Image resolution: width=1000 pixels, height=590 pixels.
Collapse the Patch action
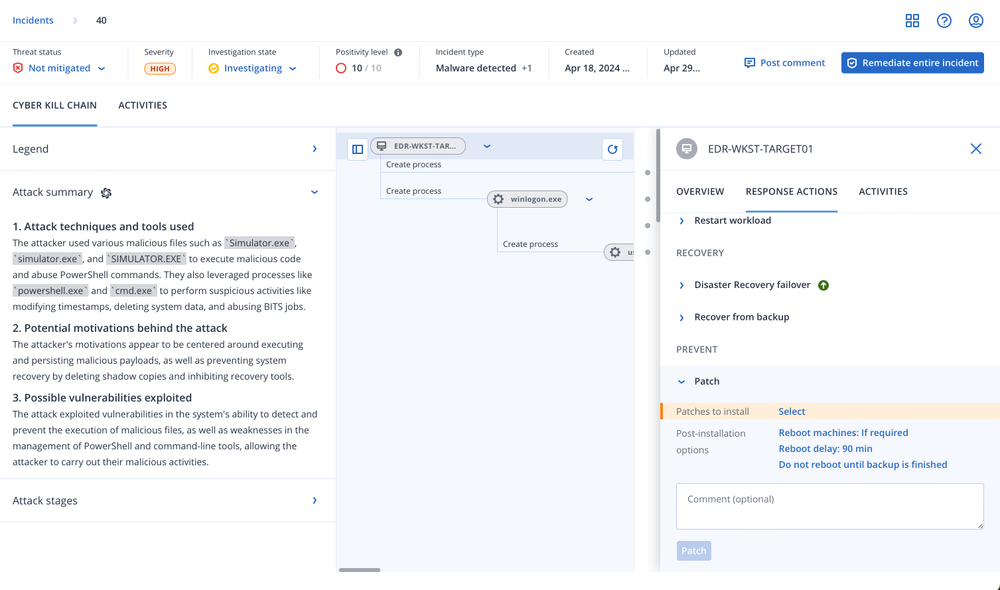pos(682,381)
